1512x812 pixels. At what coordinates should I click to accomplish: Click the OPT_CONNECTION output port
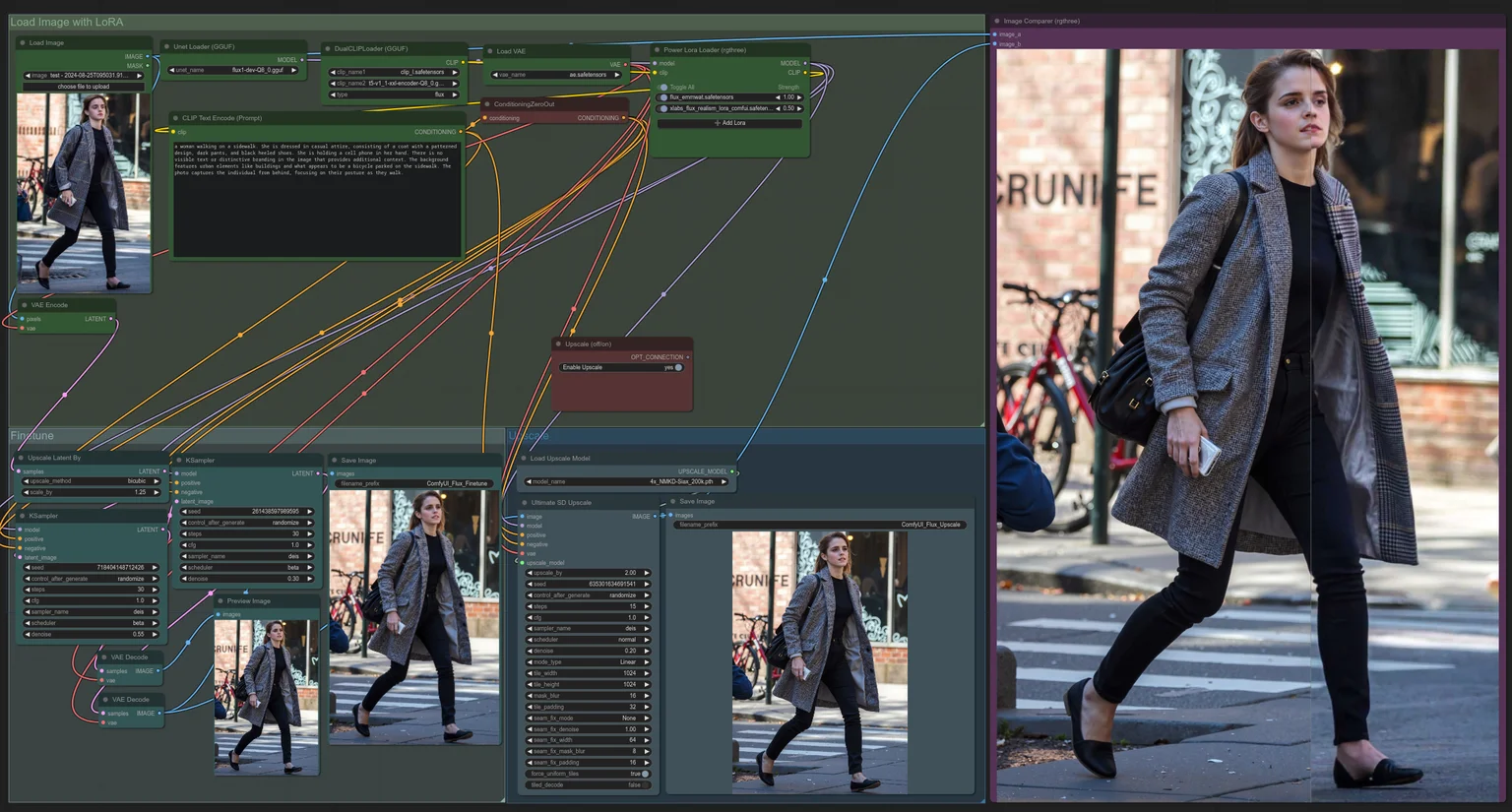click(x=688, y=357)
